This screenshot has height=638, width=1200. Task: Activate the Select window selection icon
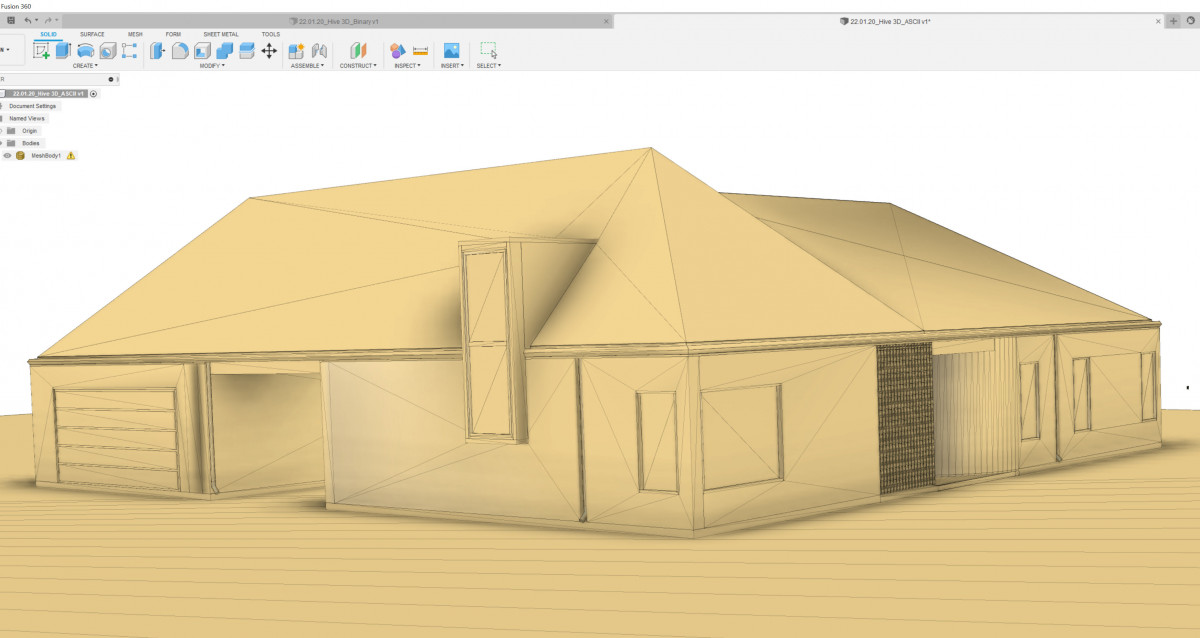[x=488, y=50]
